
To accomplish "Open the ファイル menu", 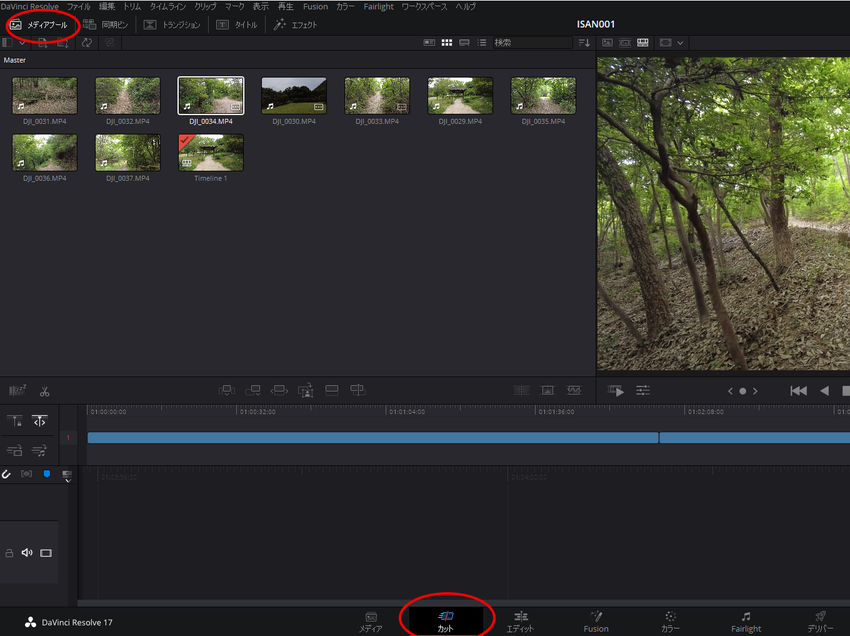I will coord(79,7).
